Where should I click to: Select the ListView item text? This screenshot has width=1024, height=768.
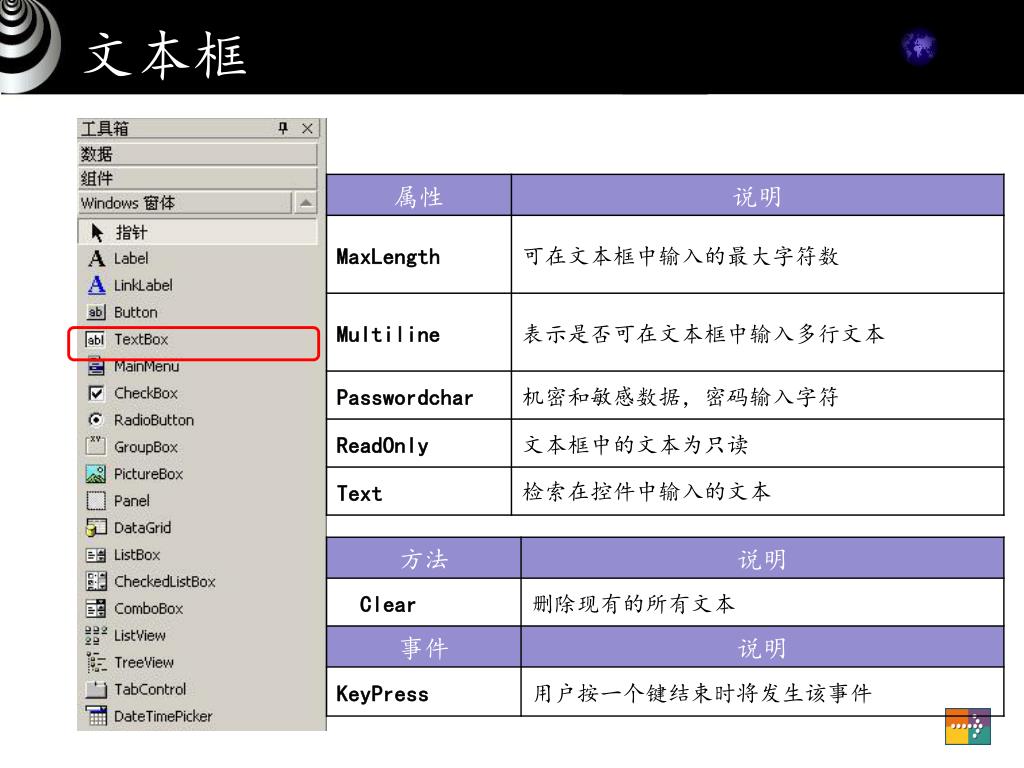coord(140,635)
